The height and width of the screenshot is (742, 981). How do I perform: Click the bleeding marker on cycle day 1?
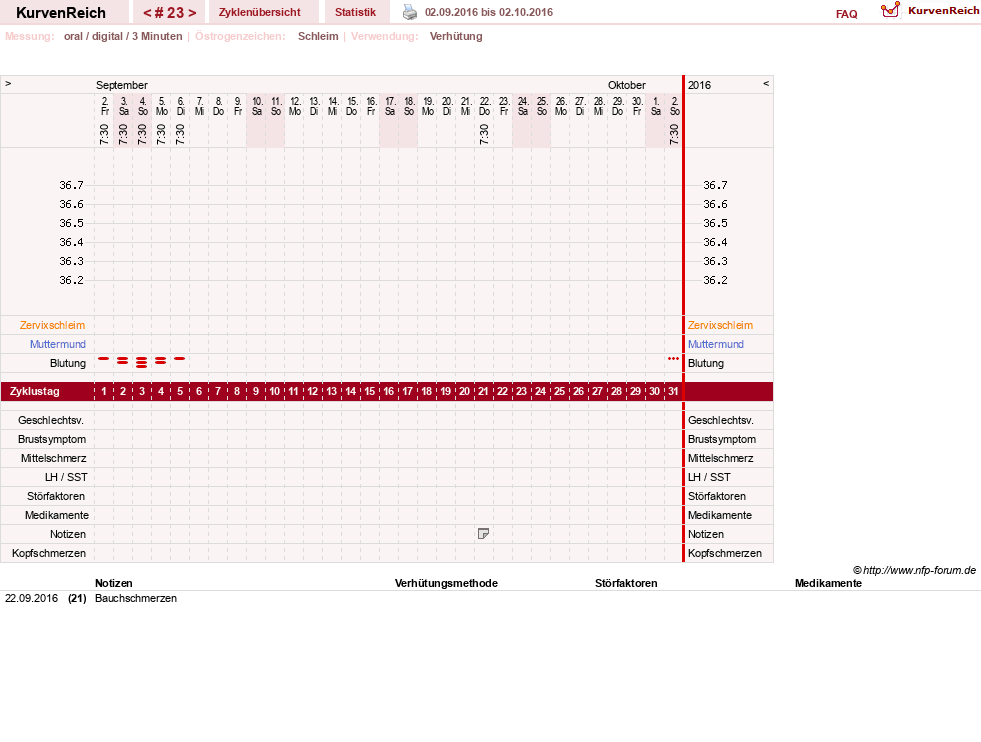pos(104,358)
